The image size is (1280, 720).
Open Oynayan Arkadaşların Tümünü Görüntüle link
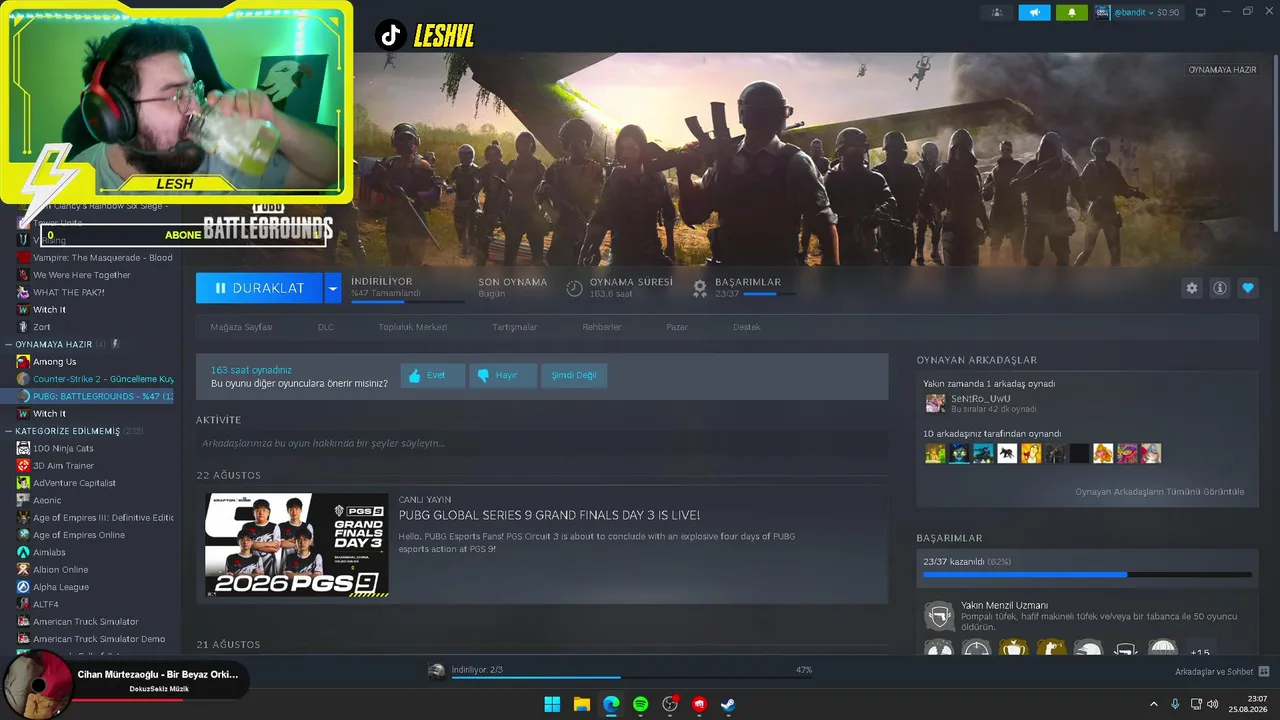1160,491
